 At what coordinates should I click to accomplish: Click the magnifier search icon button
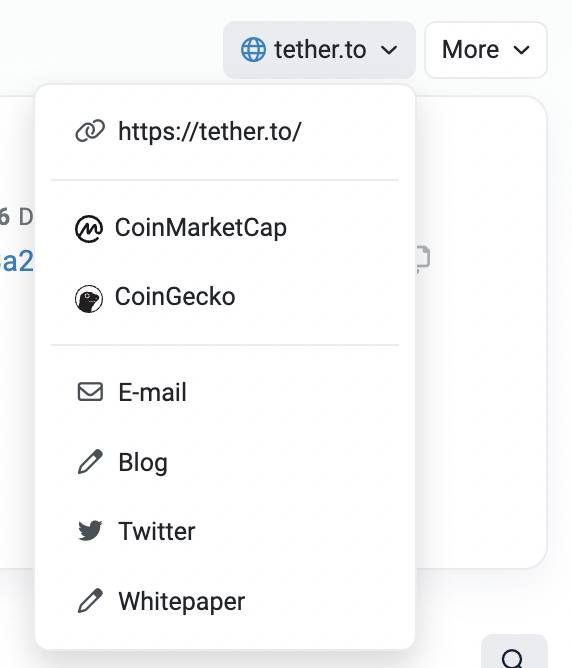click(514, 652)
